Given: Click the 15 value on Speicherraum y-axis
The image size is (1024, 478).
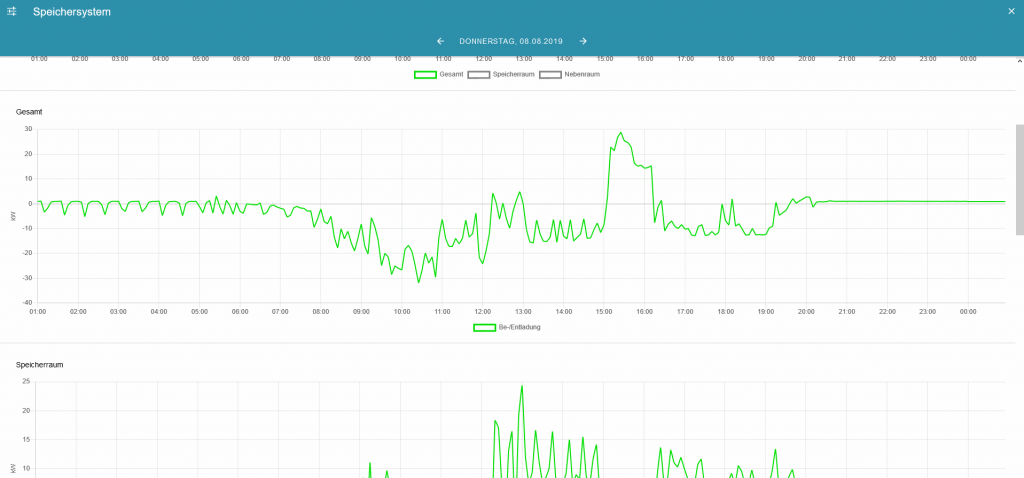Looking at the screenshot, I should (26, 439).
